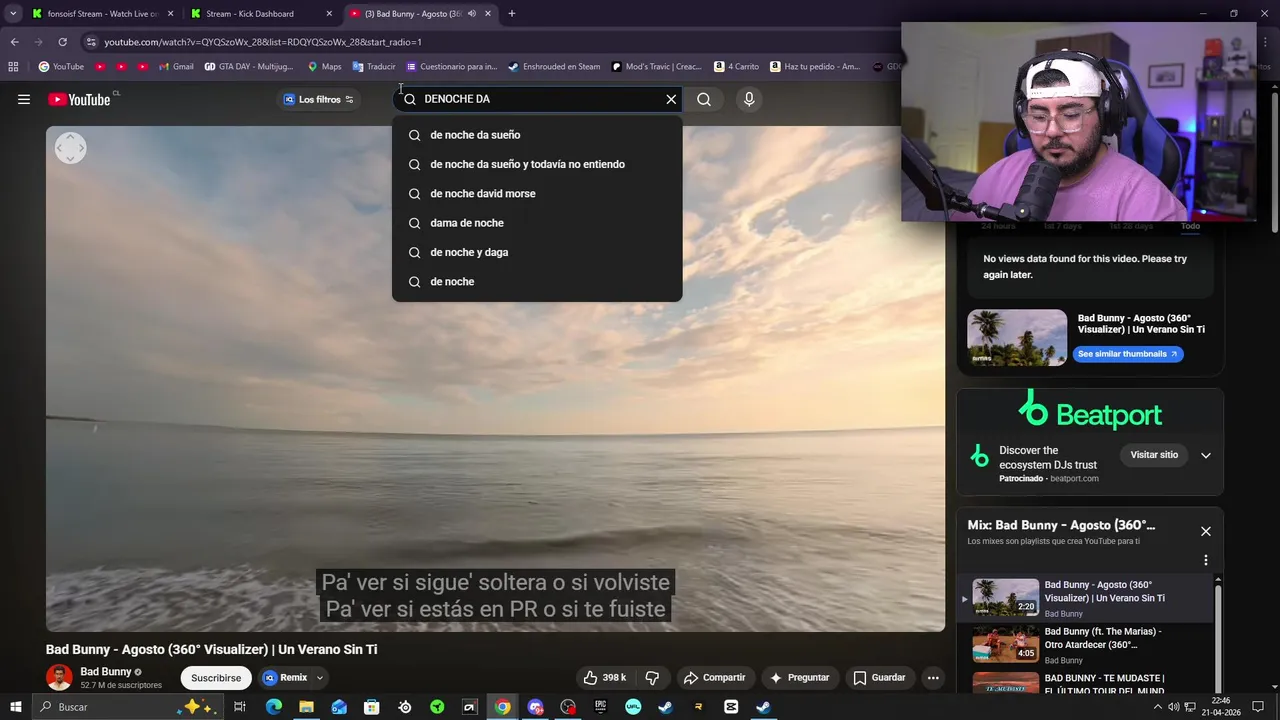The image size is (1280, 720).
Task: Visit the Beatport site with Visitar sitio
Action: click(1154, 455)
